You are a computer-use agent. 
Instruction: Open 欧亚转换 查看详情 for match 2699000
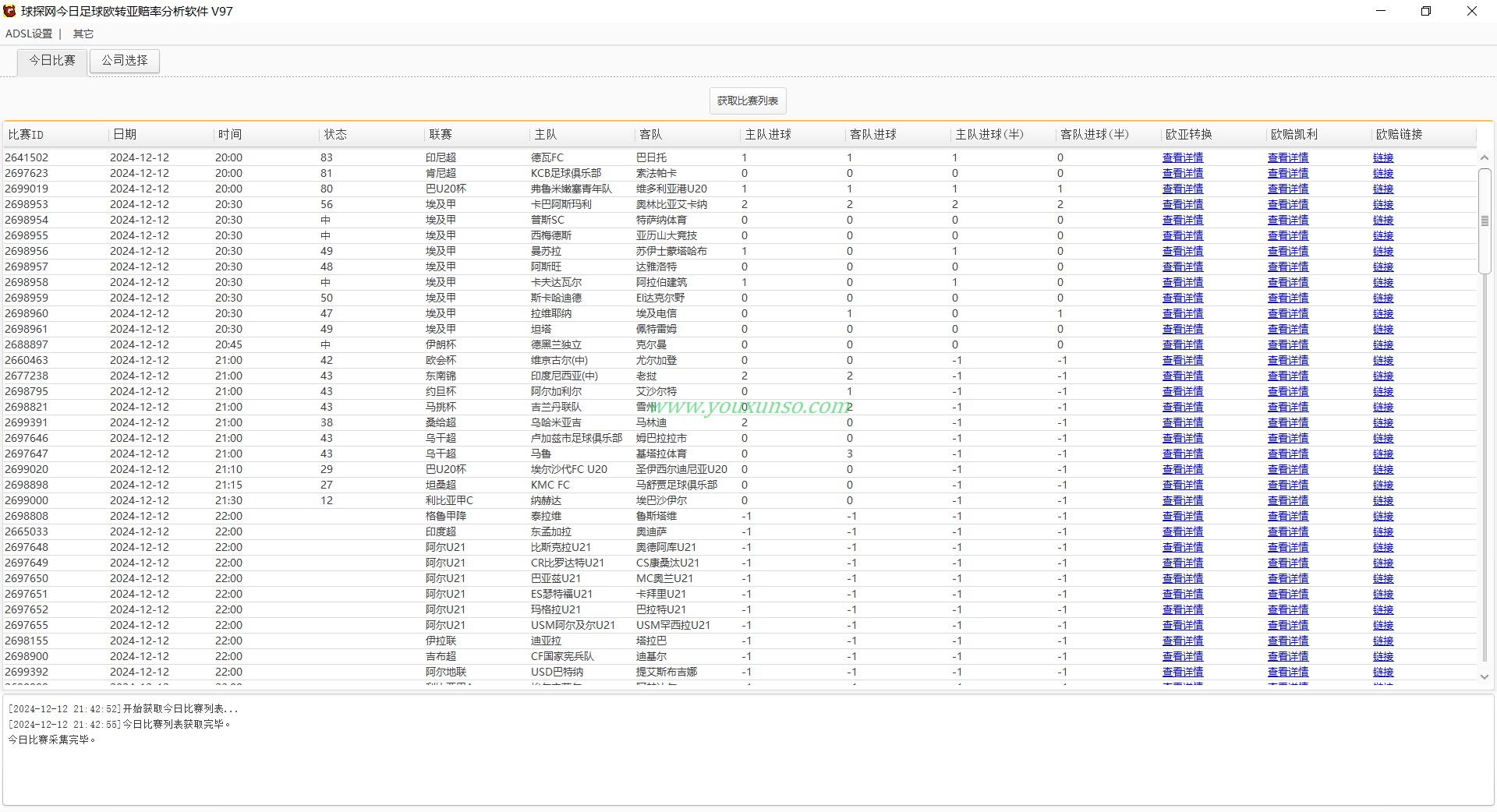tap(1183, 500)
